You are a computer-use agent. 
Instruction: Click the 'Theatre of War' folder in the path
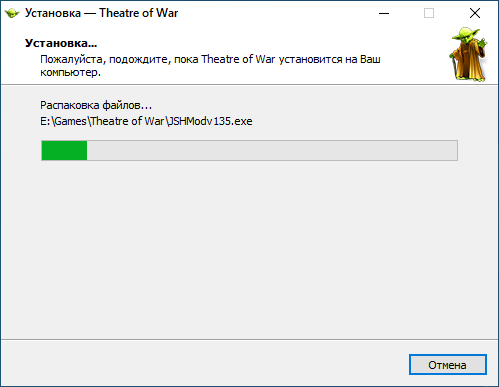pyautogui.click(x=127, y=121)
